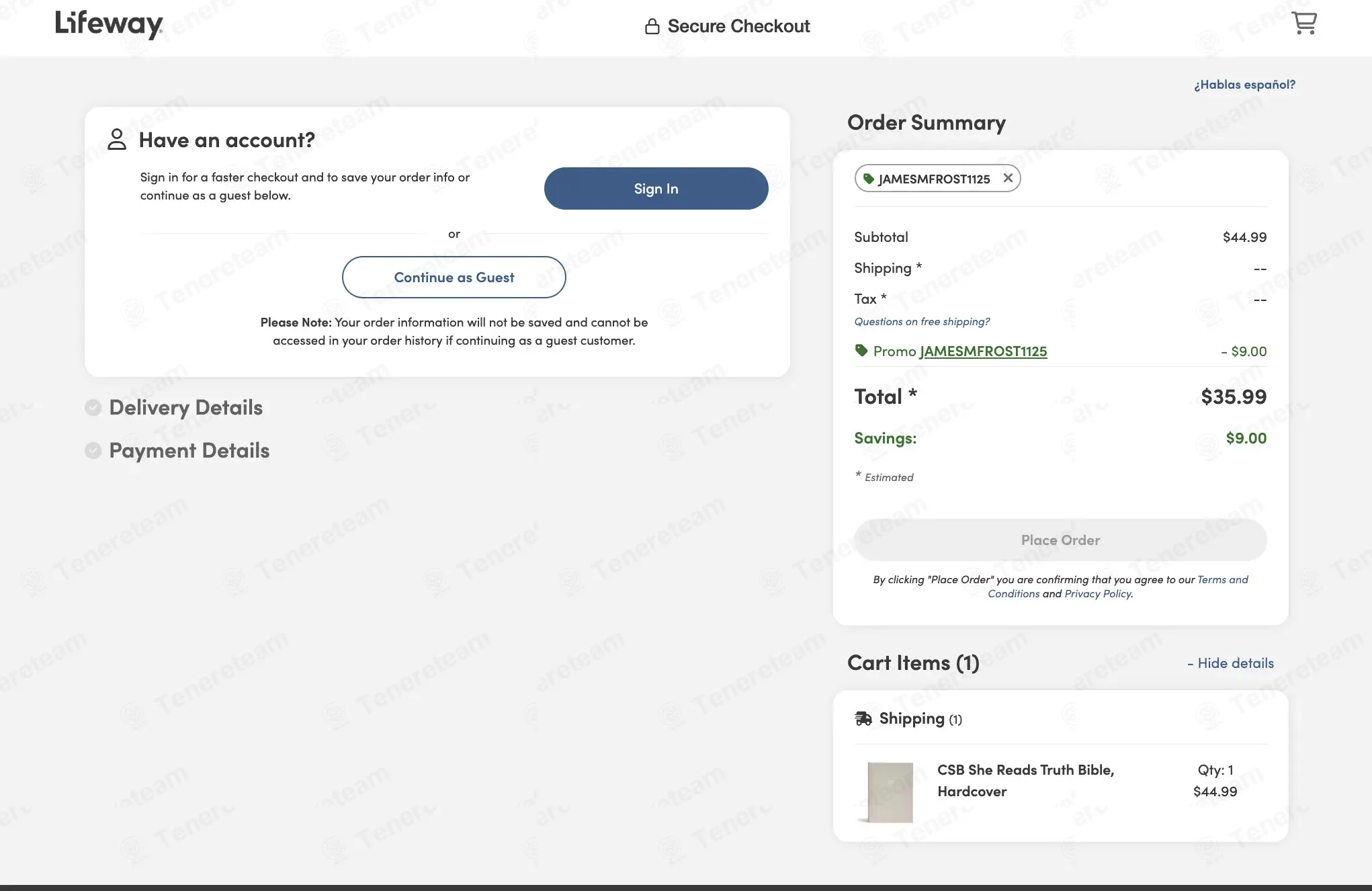Click the Delivery Details checkmark icon
The width and height of the screenshot is (1372, 891).
click(x=93, y=407)
